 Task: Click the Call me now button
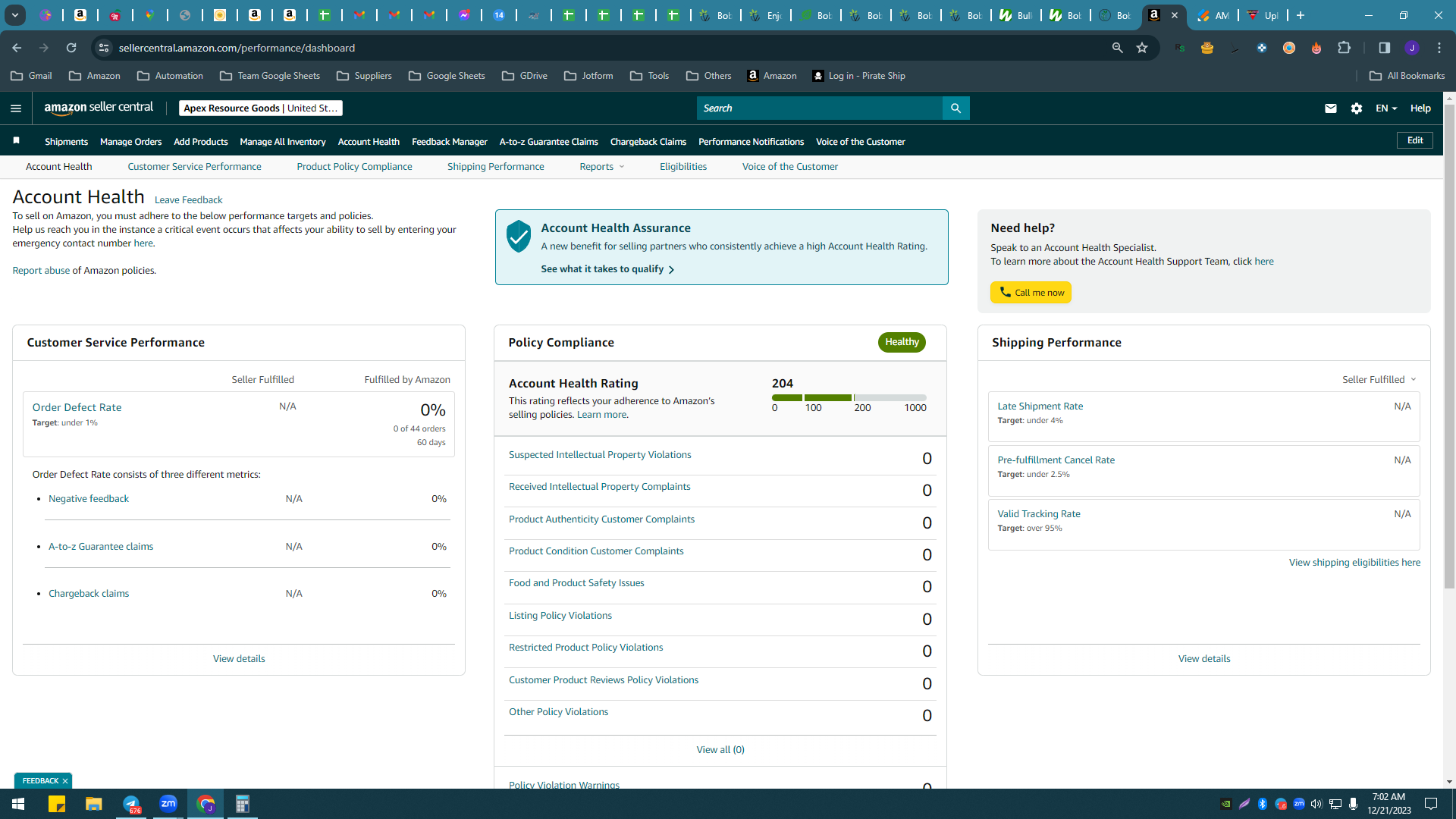pos(1031,293)
